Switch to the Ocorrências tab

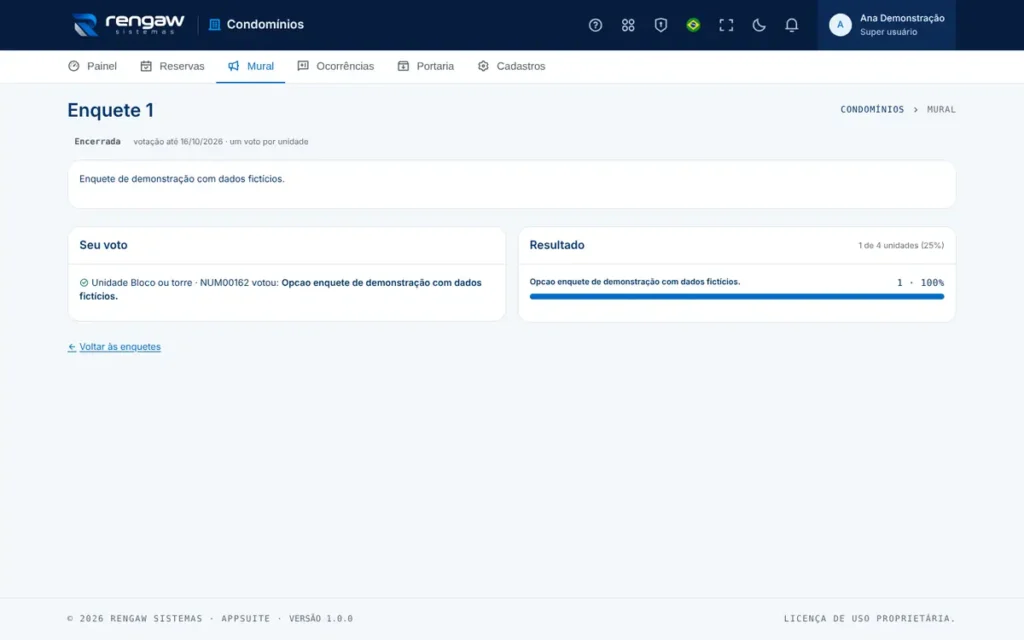[x=336, y=66]
